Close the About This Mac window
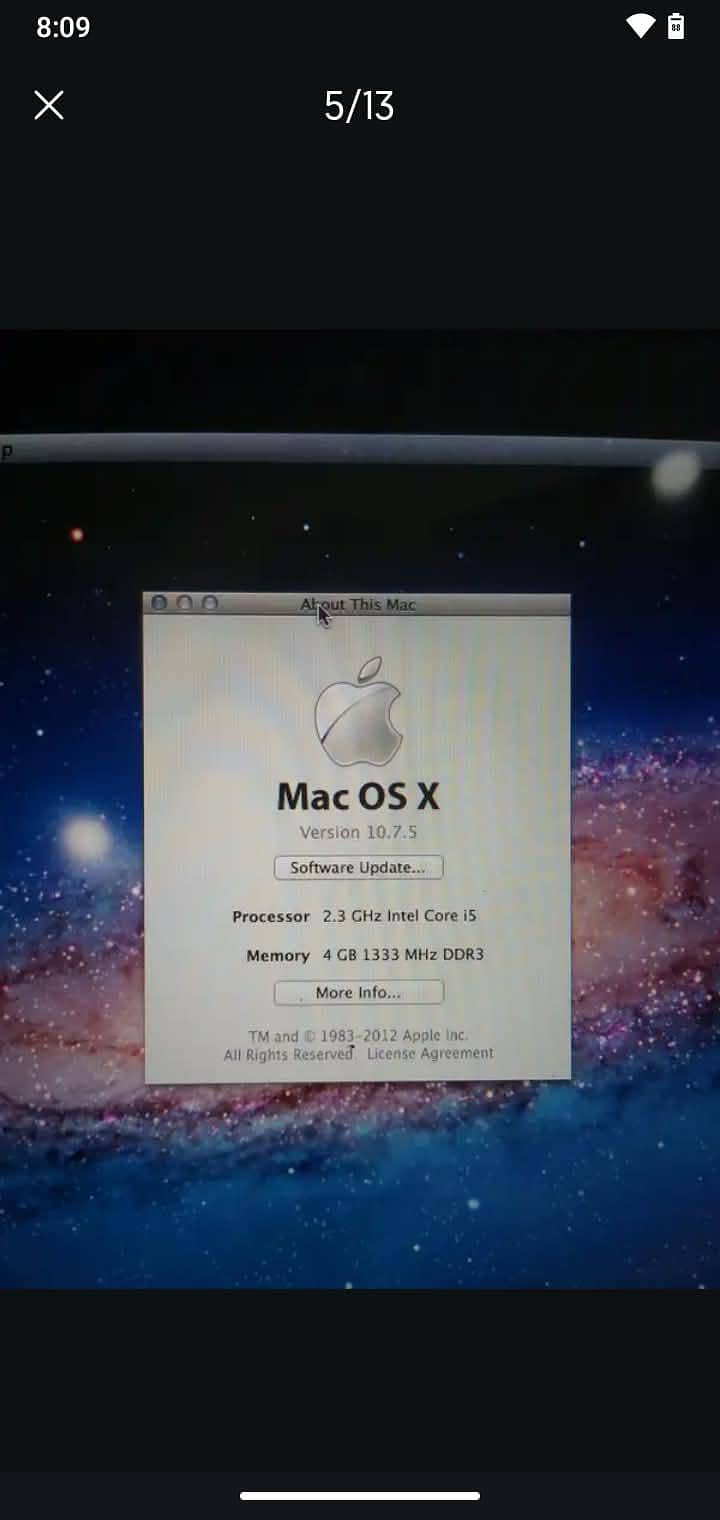This screenshot has width=720, height=1520. click(x=159, y=603)
